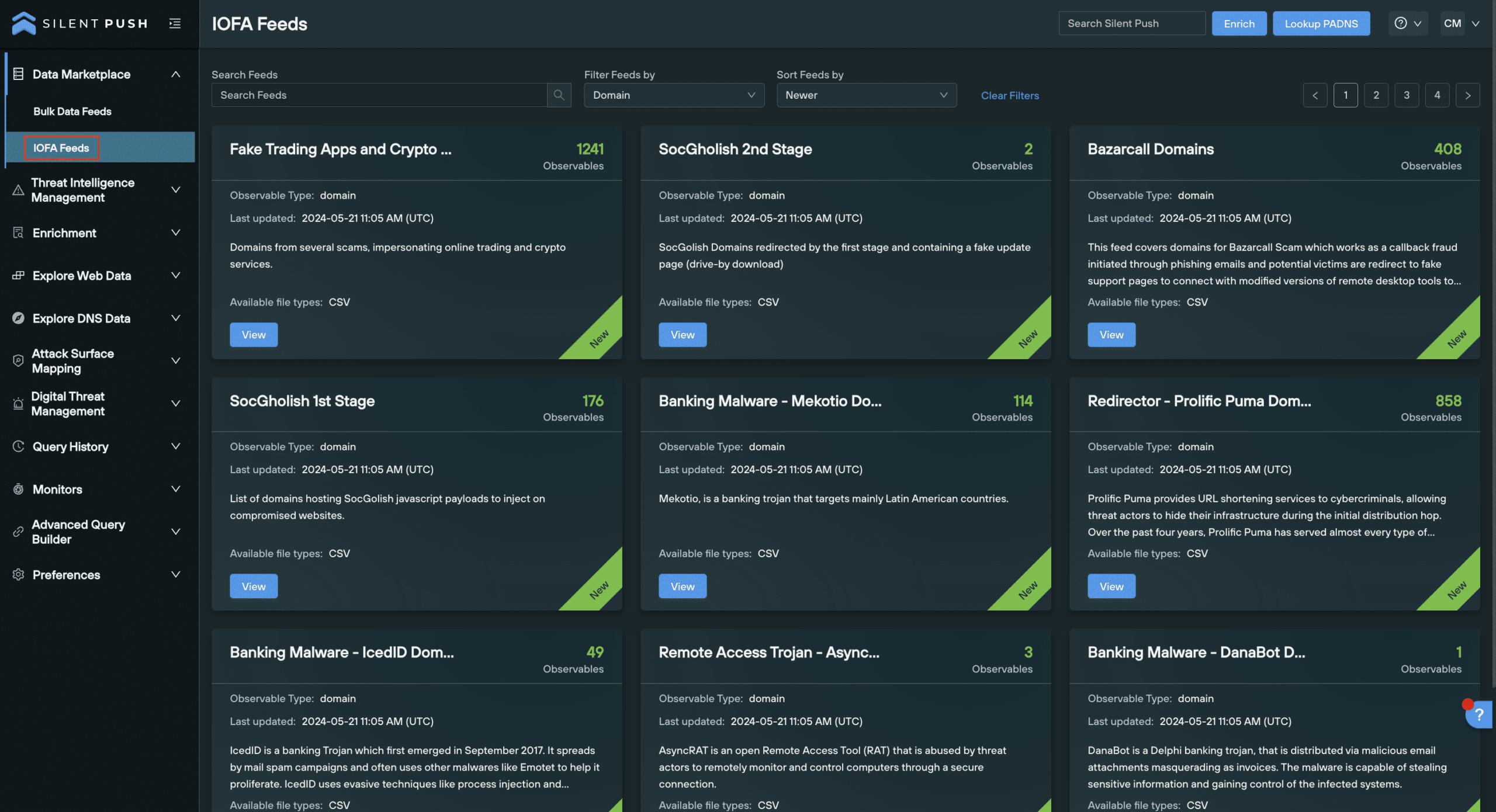The image size is (1496, 812).
Task: Click the Enrich button
Action: [1239, 23]
